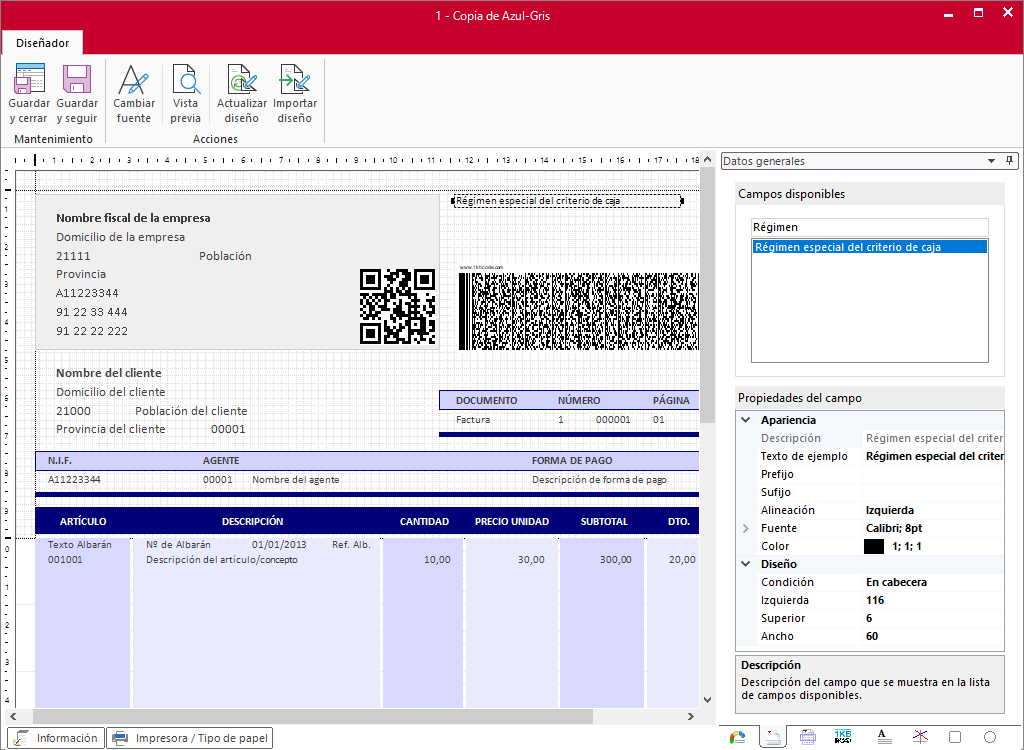
Task: Open the lines drawing tool tab icon
Action: pyautogui.click(x=920, y=738)
